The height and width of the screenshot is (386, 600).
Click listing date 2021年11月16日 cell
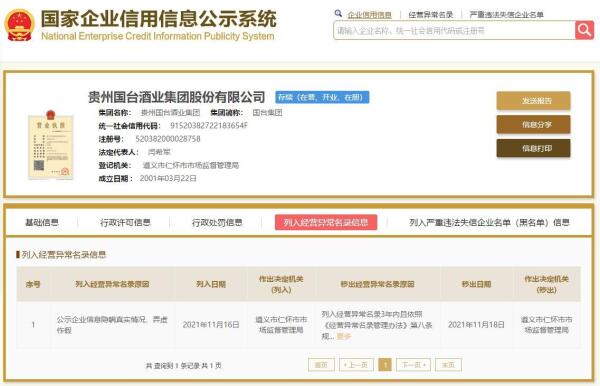211,325
